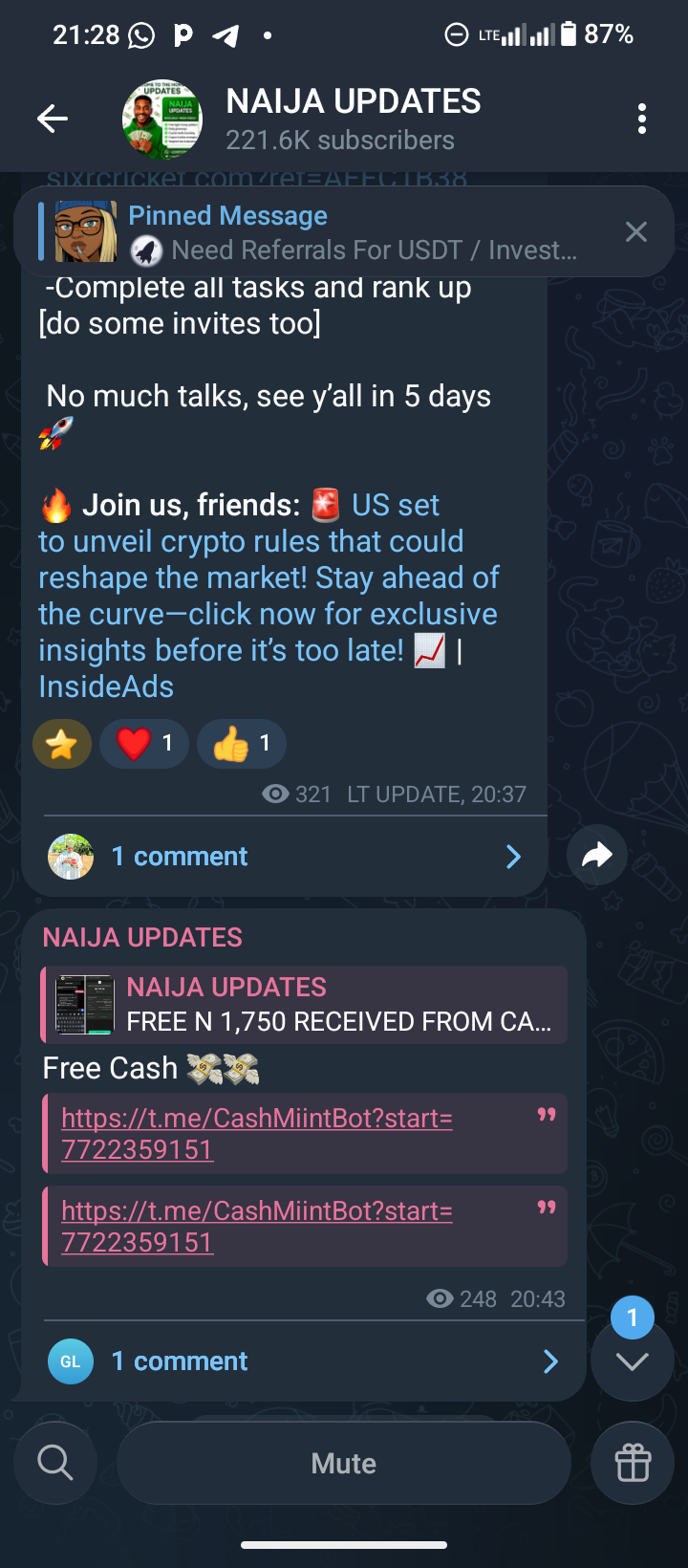Open the three-dot channel menu
This screenshot has height=1568, width=688.
click(x=642, y=119)
